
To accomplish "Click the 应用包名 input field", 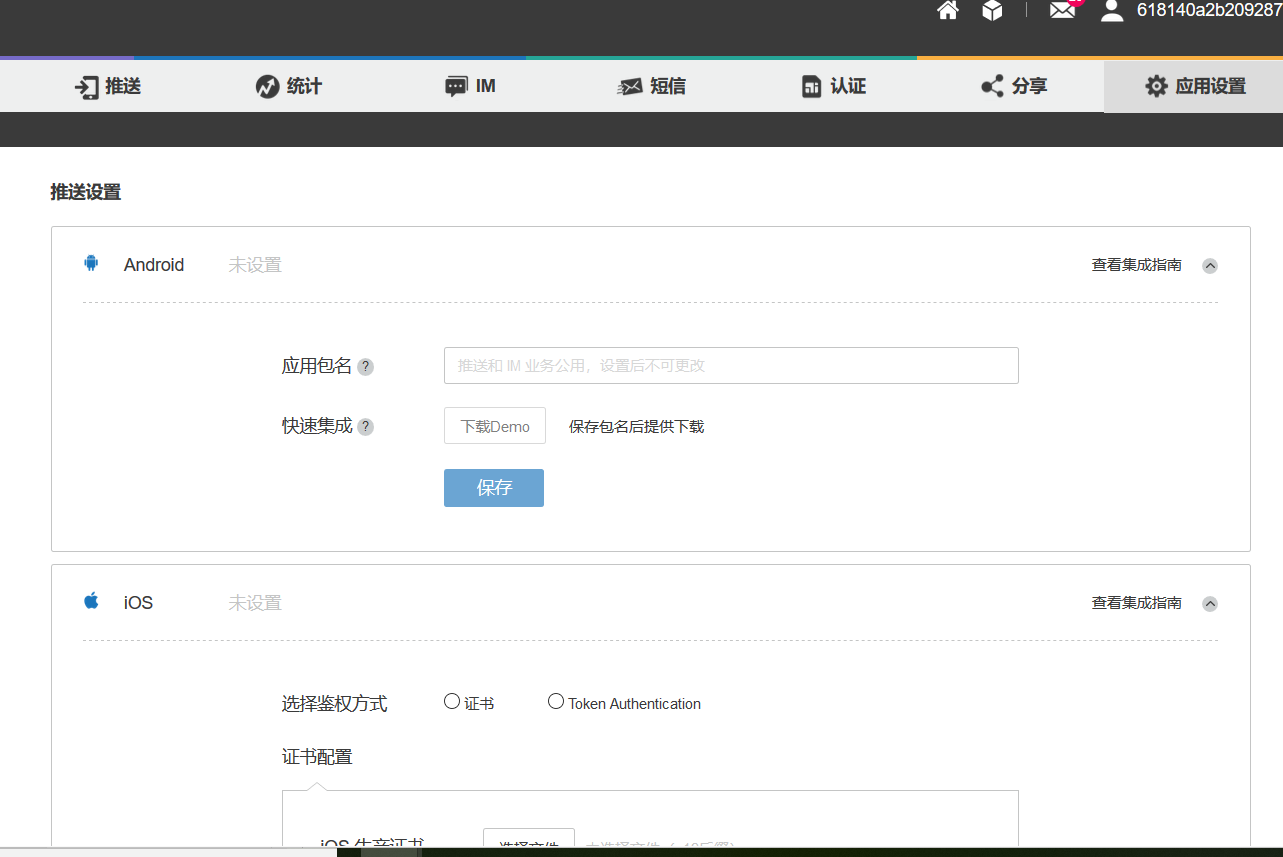I will coord(731,365).
